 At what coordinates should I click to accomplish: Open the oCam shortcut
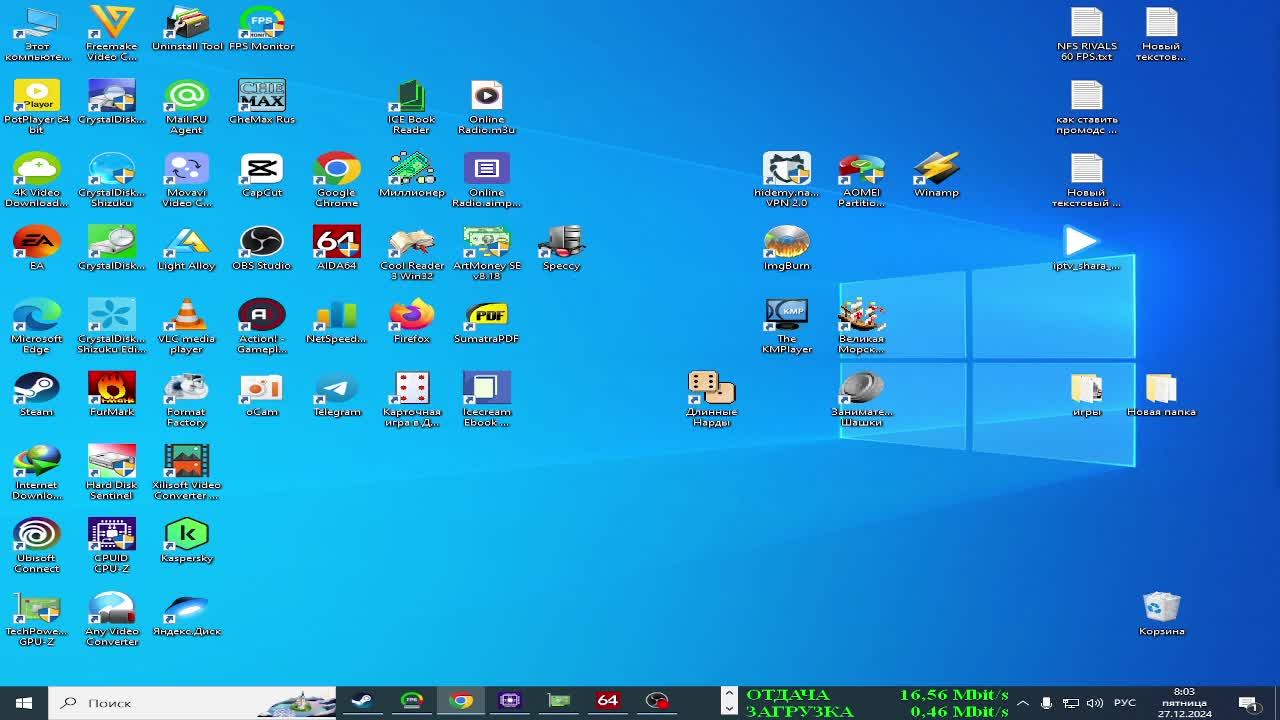[262, 394]
